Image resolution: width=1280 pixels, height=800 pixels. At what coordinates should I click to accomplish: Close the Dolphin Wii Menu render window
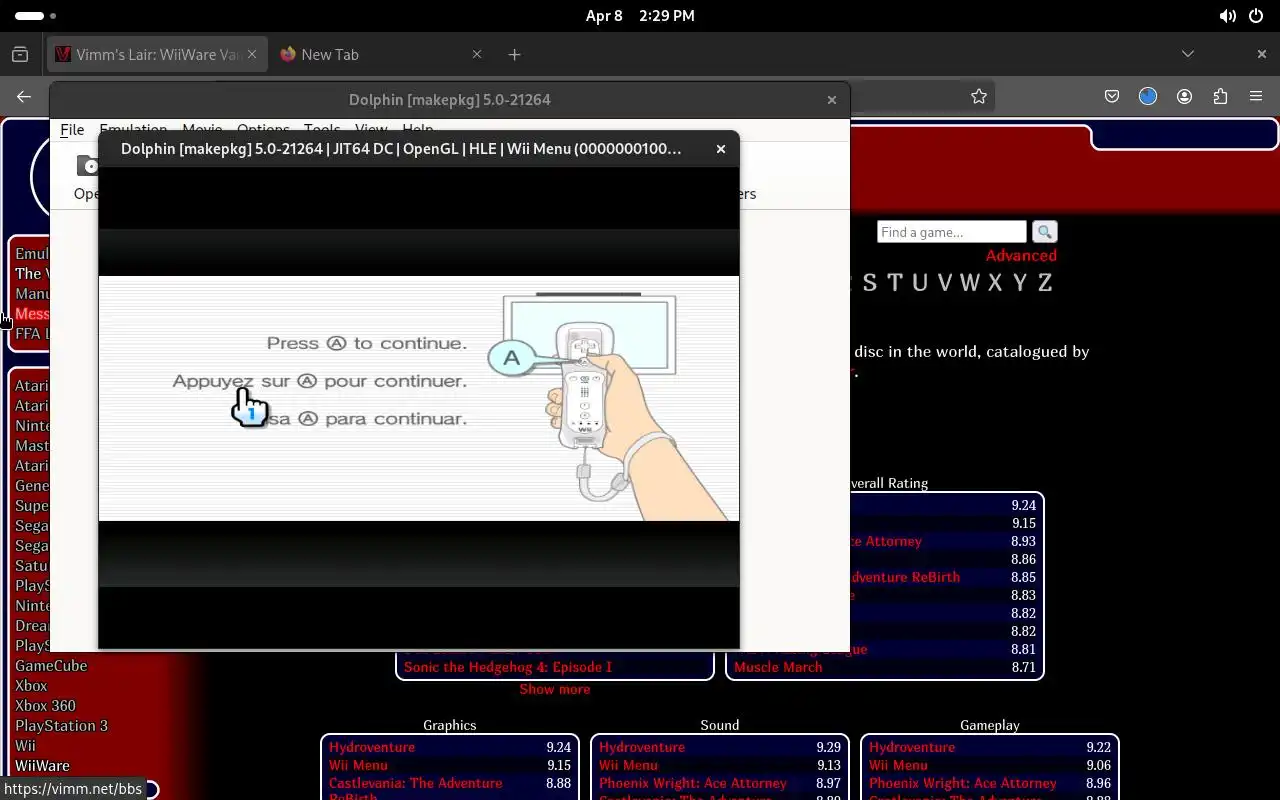720,149
